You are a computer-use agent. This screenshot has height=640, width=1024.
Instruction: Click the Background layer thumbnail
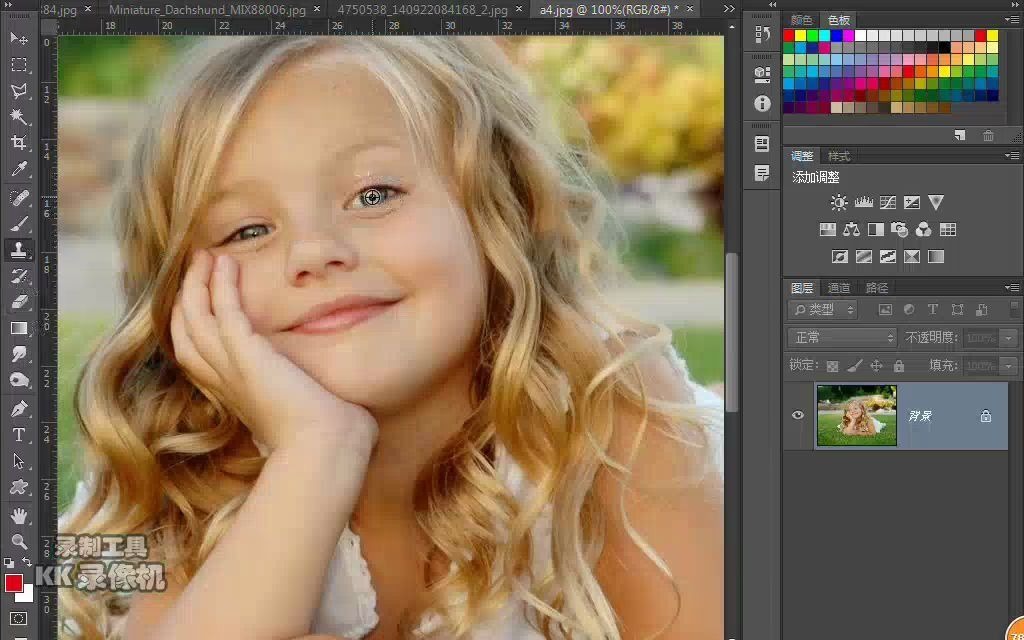click(857, 415)
